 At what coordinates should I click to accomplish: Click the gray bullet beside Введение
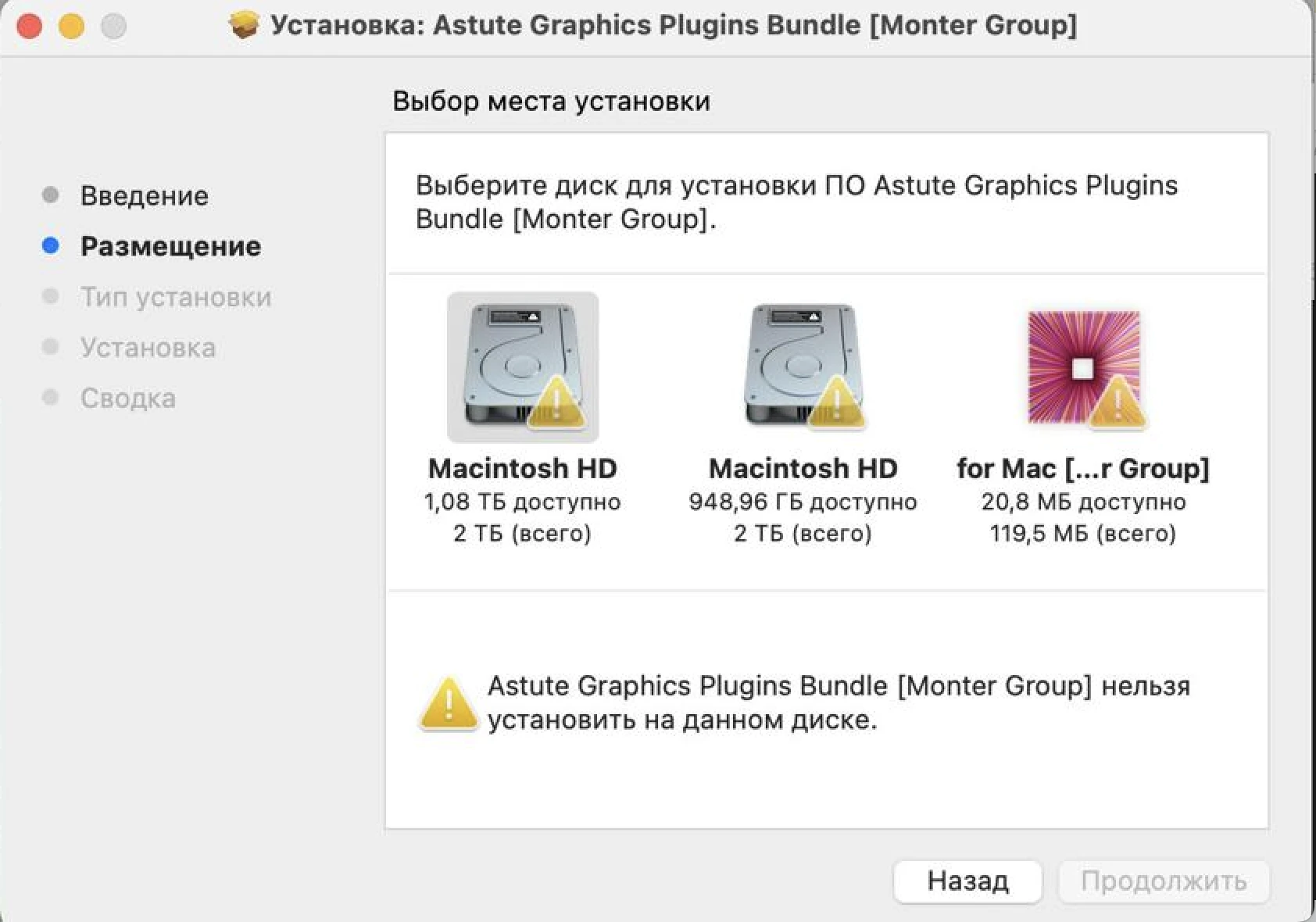(x=51, y=195)
